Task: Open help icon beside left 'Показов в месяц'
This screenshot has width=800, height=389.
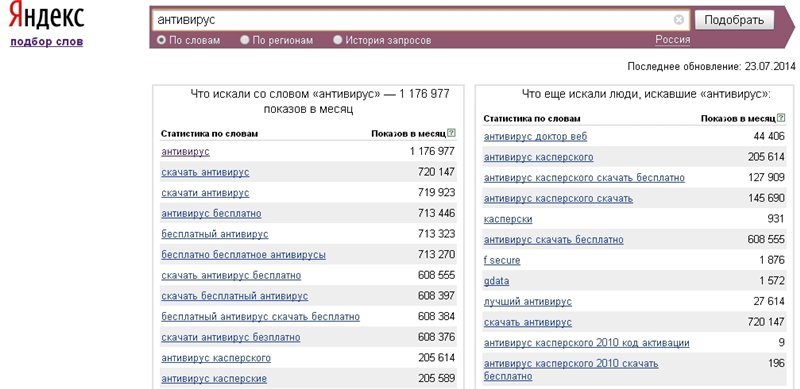Action: (451, 133)
